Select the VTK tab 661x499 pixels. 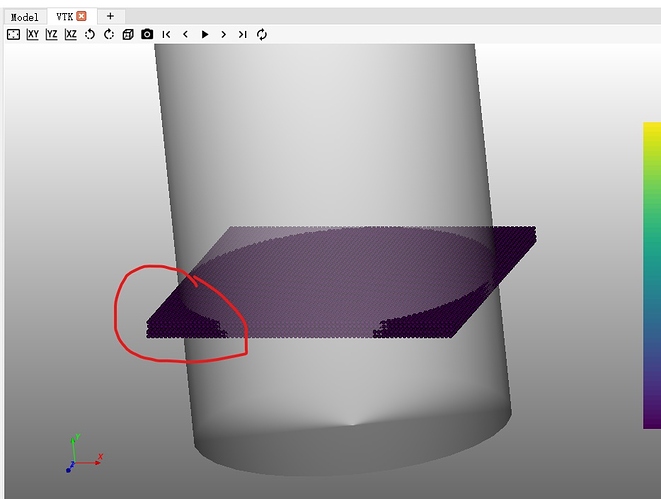click(x=64, y=16)
